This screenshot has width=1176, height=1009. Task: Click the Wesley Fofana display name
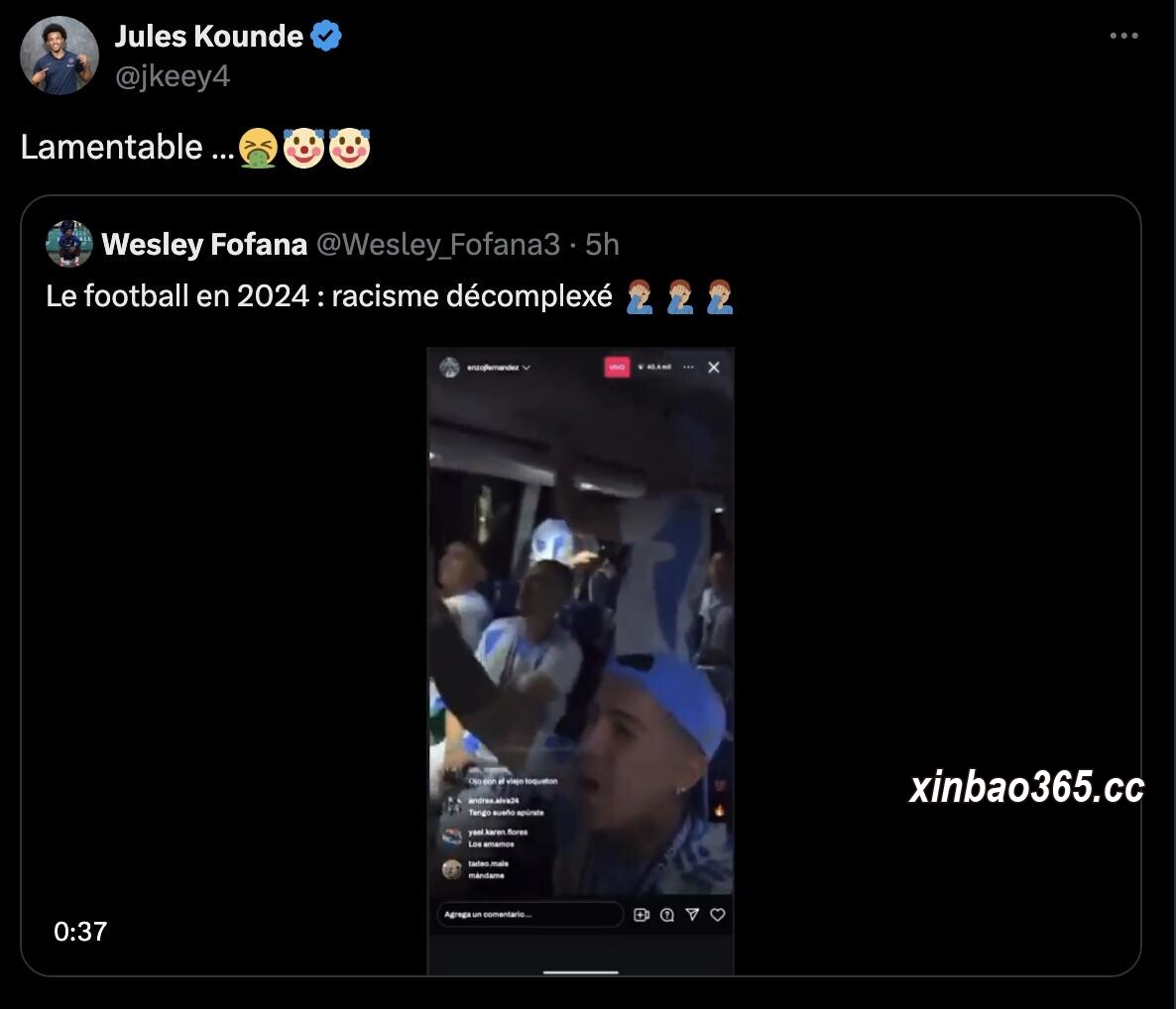[x=204, y=245]
